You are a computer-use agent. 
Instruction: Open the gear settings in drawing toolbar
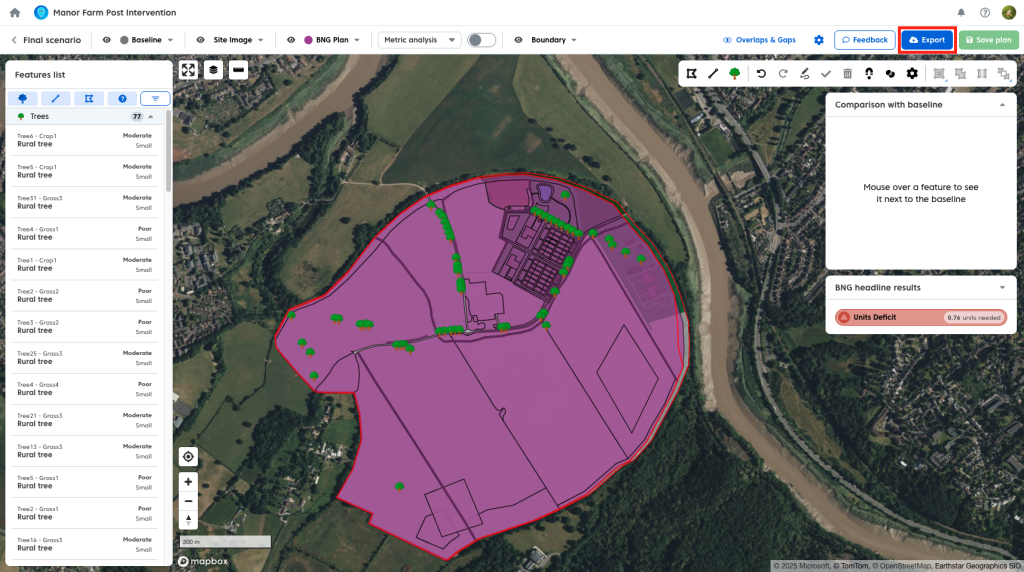(912, 73)
